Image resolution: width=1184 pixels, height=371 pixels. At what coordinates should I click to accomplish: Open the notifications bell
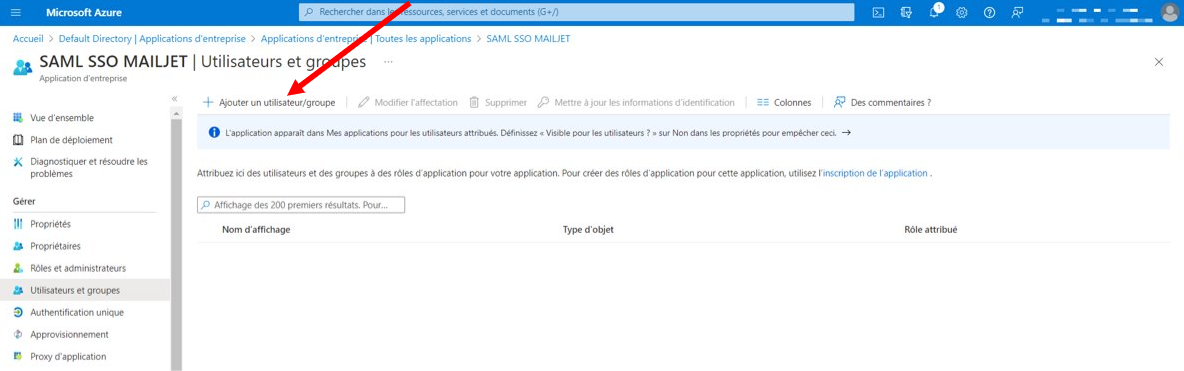click(935, 12)
